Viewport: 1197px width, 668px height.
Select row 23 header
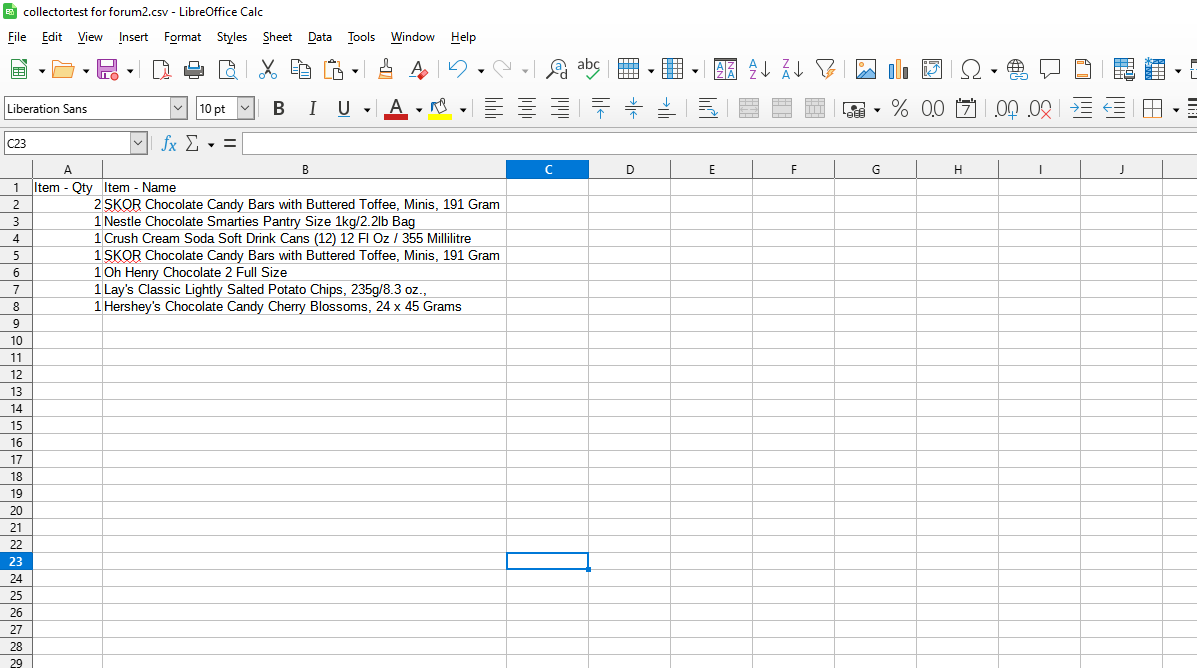tap(16, 562)
